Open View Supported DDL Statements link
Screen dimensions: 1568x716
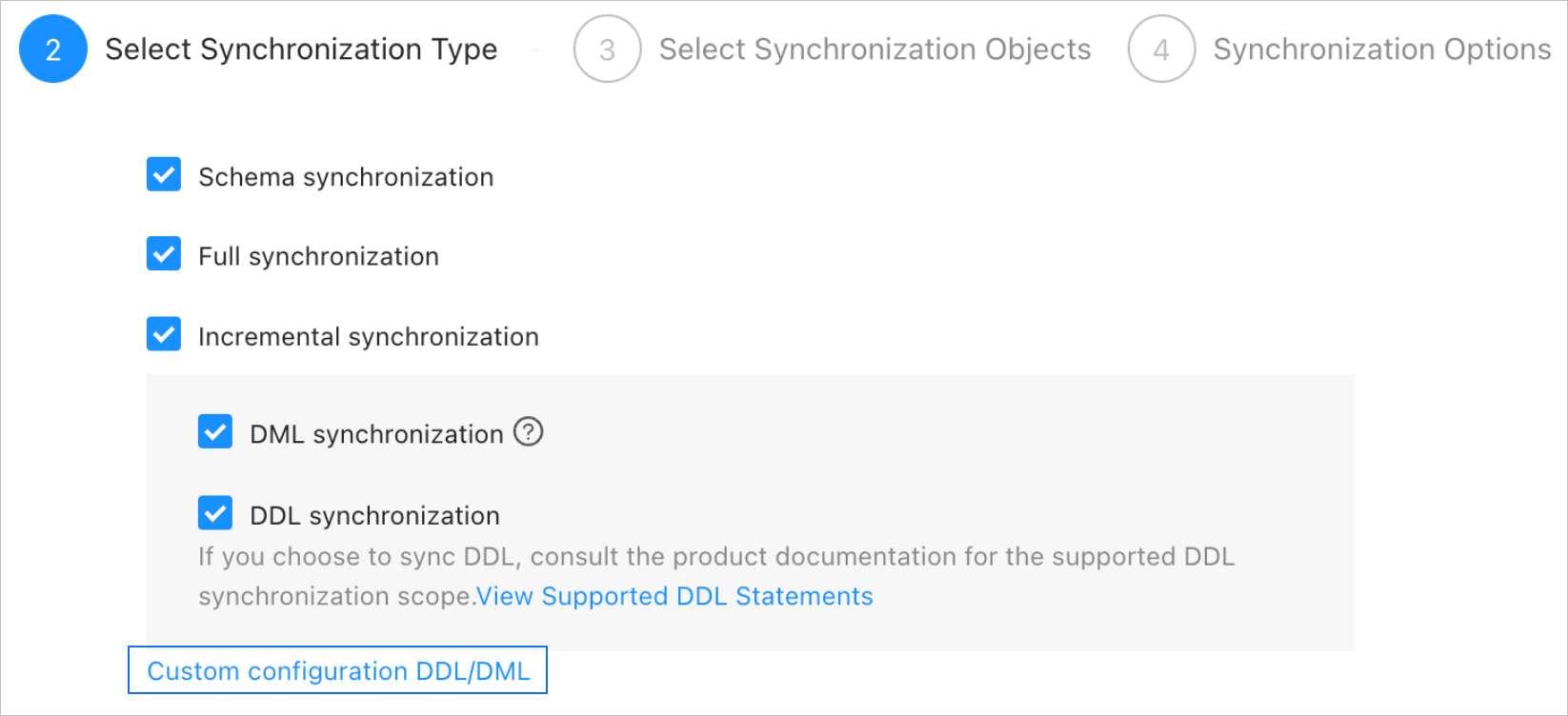(x=674, y=596)
